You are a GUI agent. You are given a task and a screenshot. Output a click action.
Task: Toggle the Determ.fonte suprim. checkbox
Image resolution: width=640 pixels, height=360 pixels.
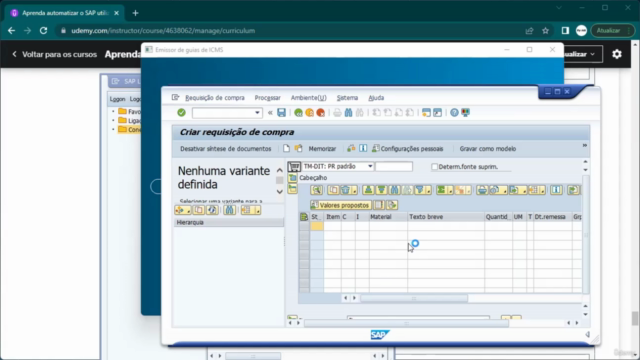[x=434, y=167]
